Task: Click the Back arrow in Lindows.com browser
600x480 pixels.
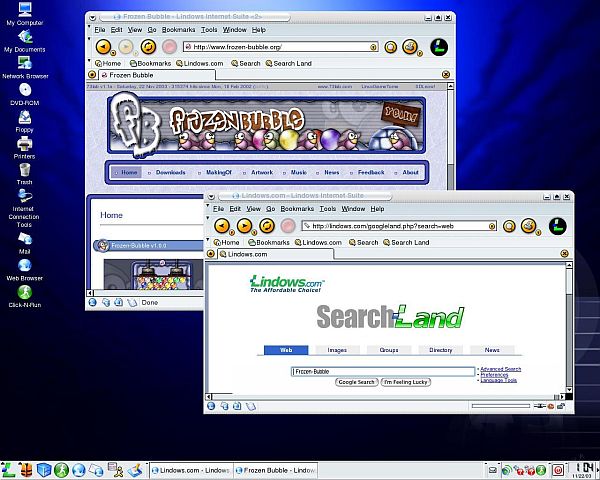Action: 221,226
